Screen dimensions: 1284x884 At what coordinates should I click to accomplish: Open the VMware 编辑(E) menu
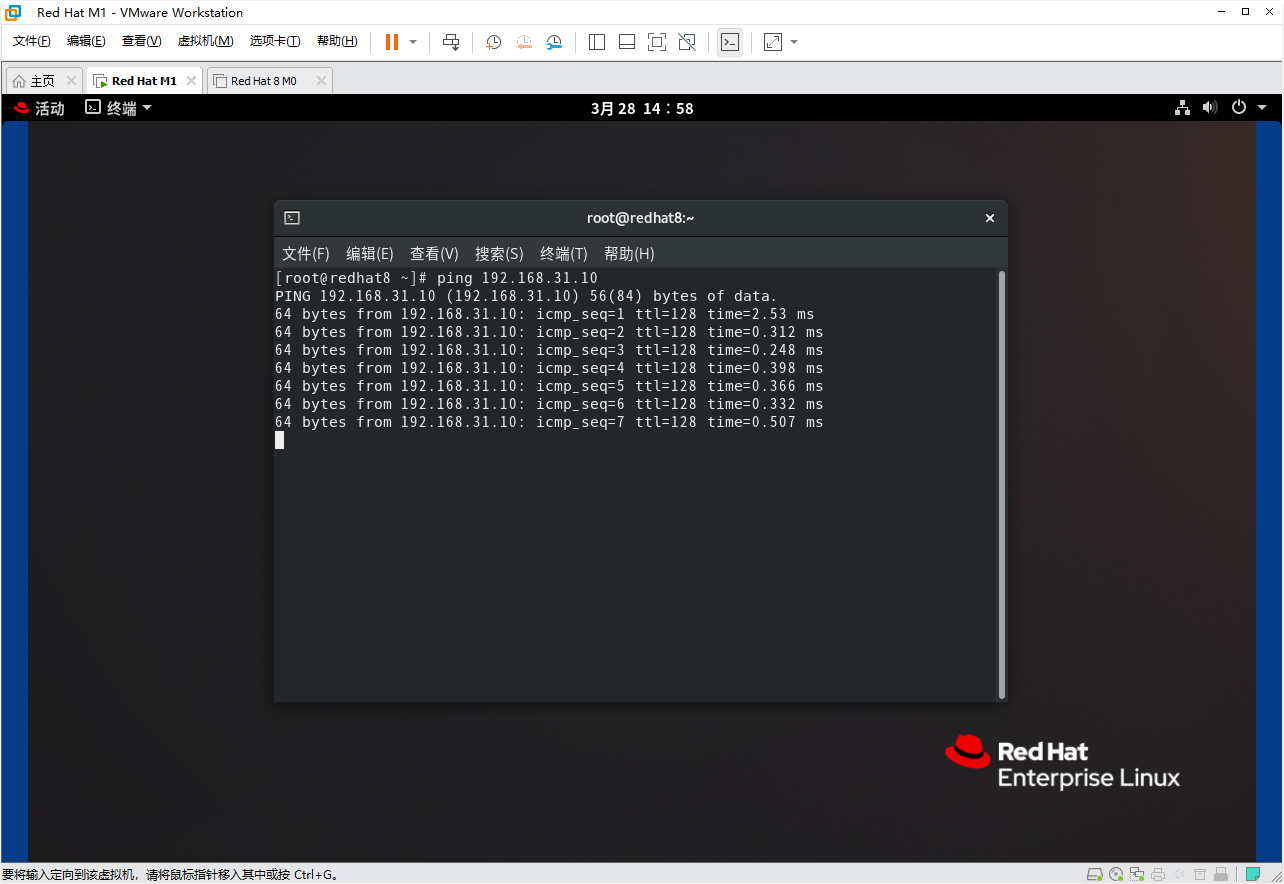point(86,41)
